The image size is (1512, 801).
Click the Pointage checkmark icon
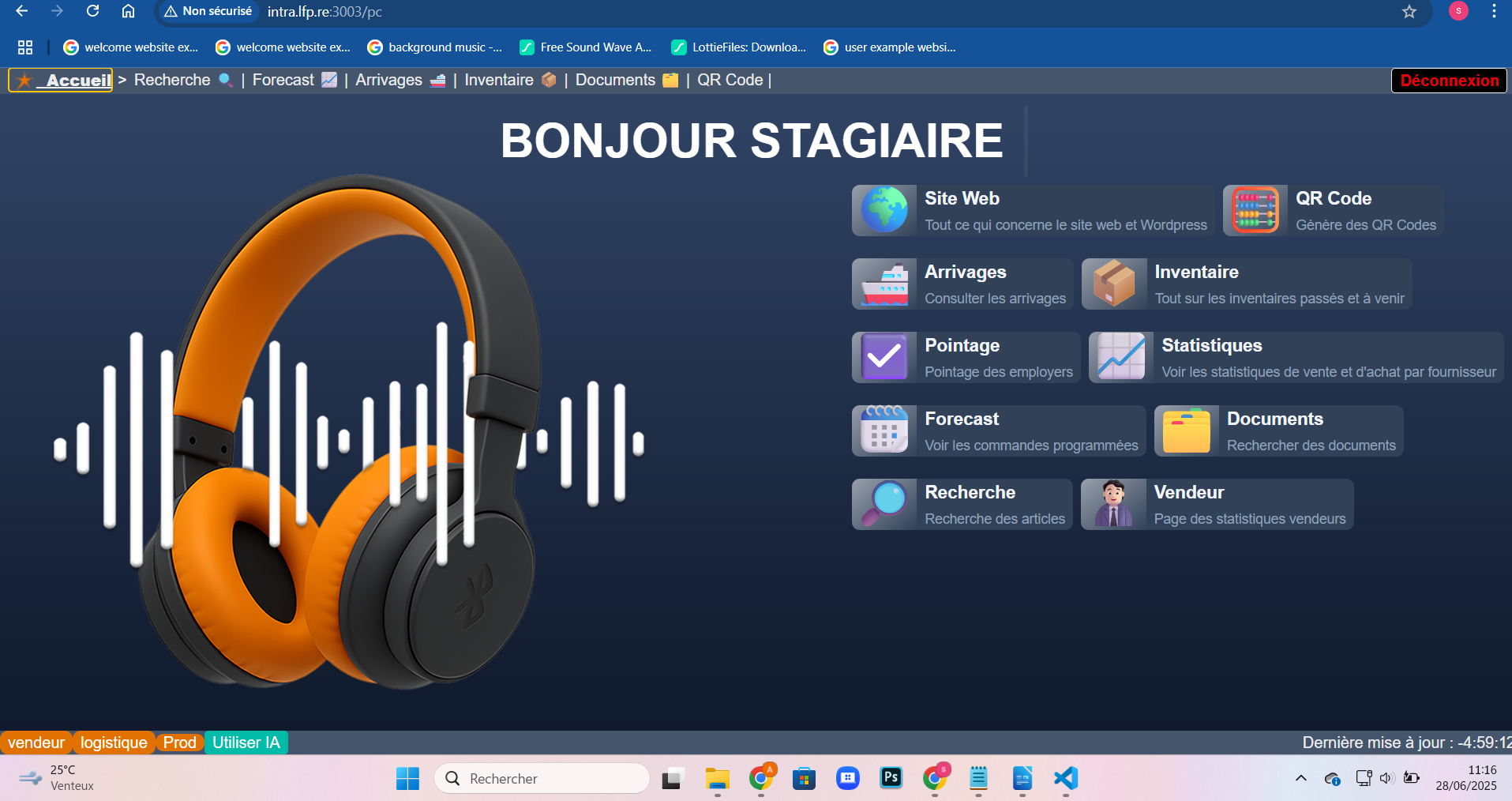883,357
